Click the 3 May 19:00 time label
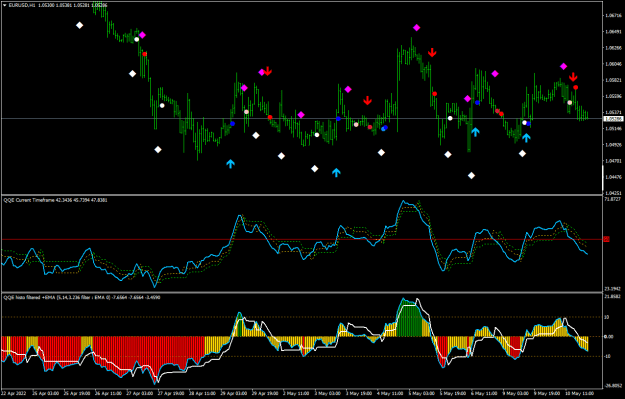Viewport: 625px width, 399px height. (359, 393)
